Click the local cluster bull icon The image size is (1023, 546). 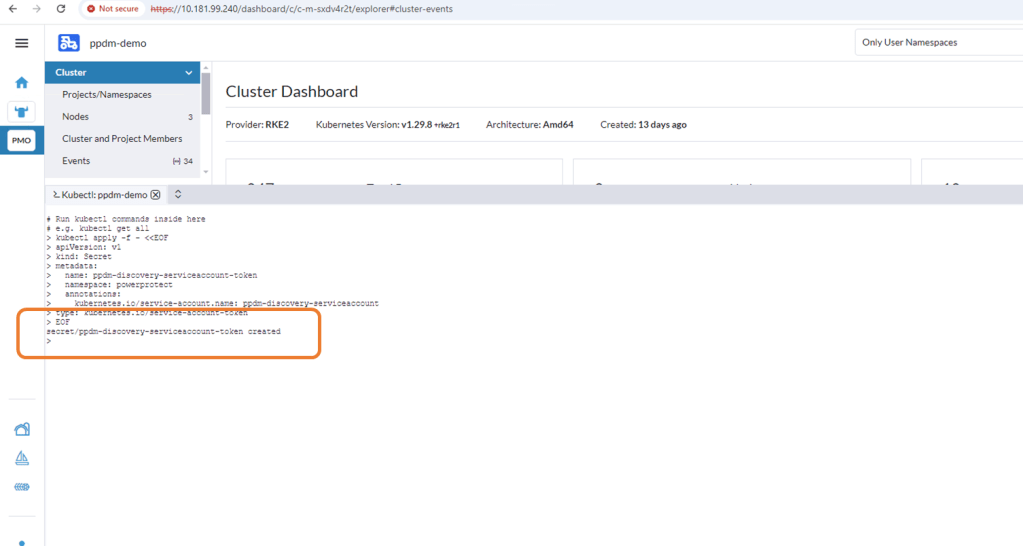click(x=21, y=111)
